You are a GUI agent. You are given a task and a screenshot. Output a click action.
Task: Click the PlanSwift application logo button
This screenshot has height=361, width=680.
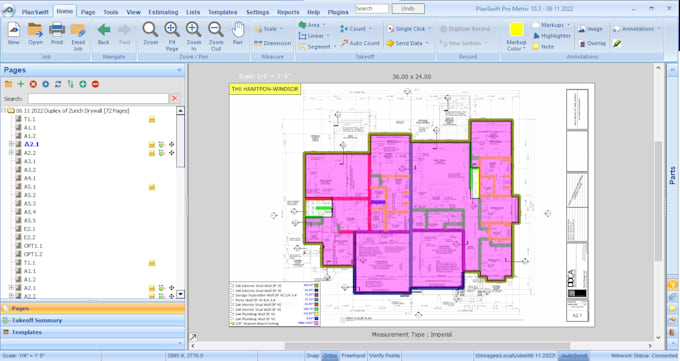tap(8, 10)
